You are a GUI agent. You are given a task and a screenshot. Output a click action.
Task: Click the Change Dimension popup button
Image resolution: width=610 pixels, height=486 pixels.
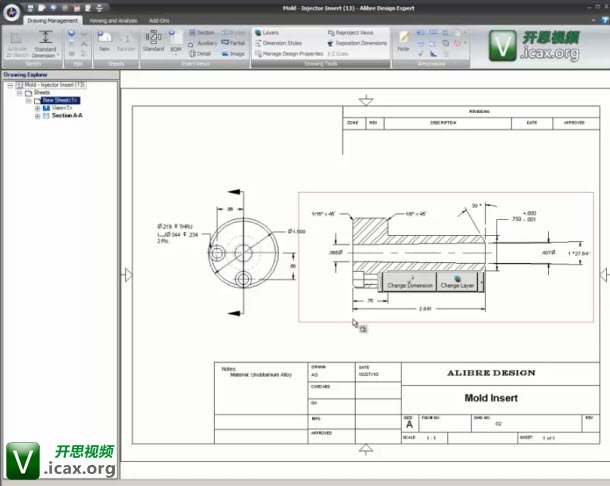click(410, 282)
